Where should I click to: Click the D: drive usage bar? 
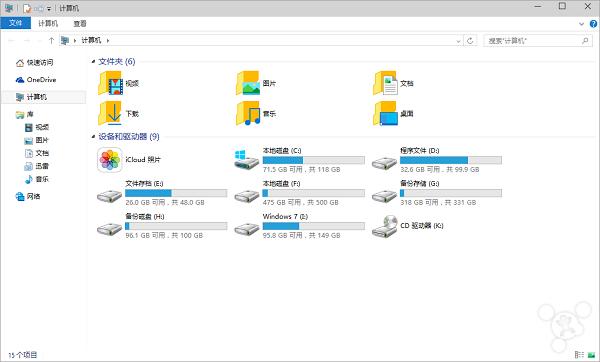(451, 160)
